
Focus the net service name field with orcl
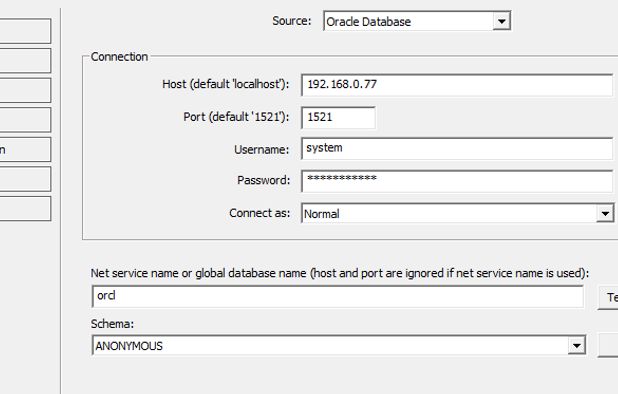[x=337, y=297]
